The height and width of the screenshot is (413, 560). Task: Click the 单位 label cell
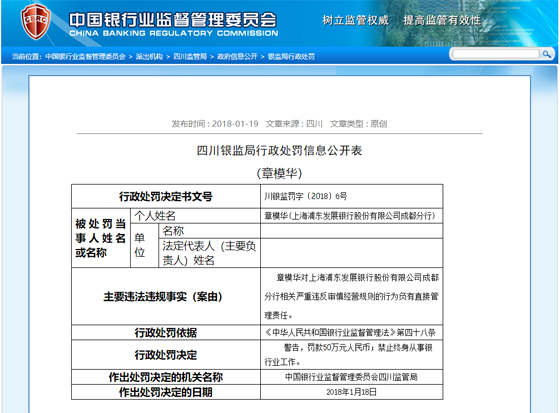coord(144,245)
